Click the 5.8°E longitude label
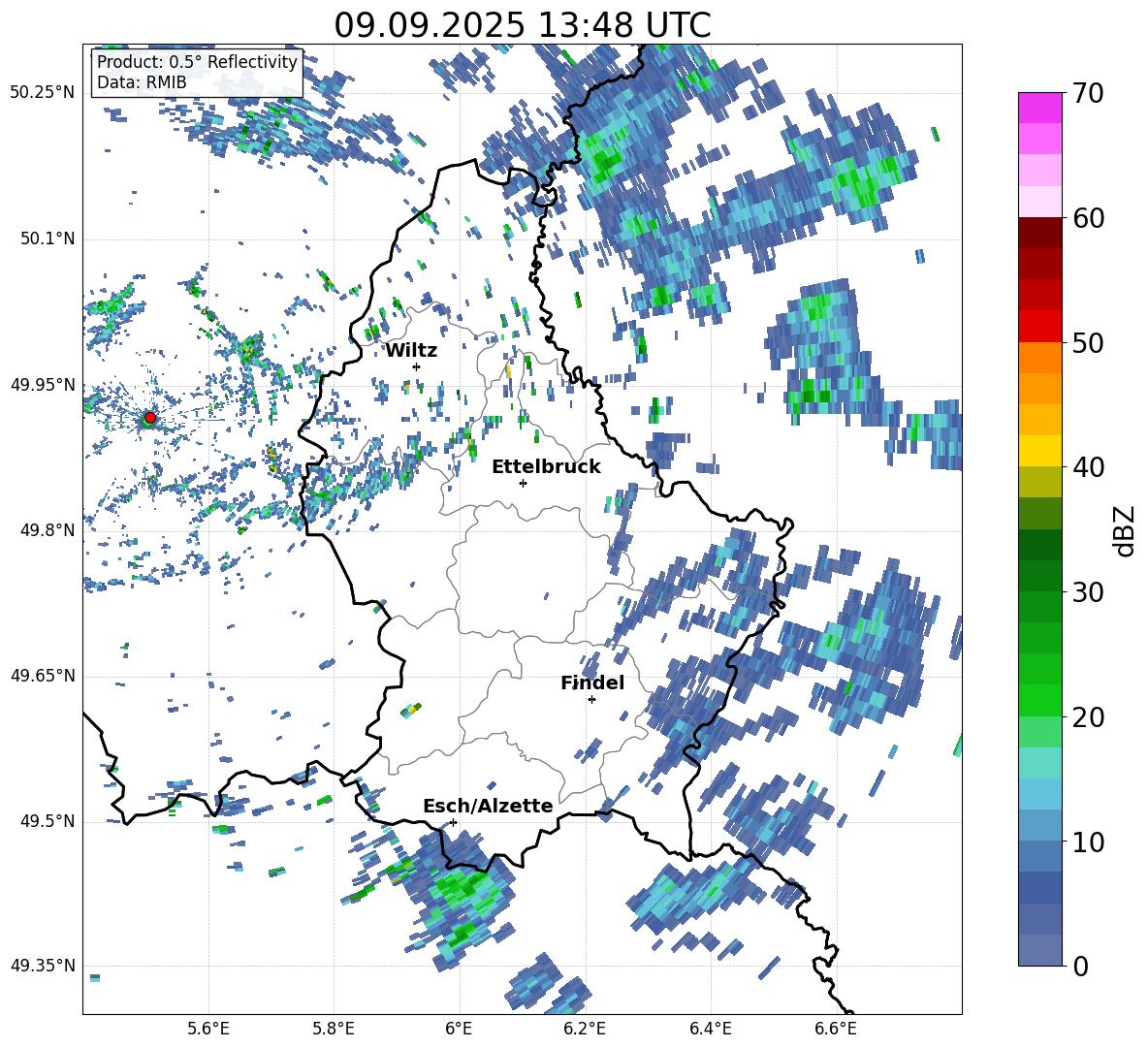 (x=334, y=1029)
